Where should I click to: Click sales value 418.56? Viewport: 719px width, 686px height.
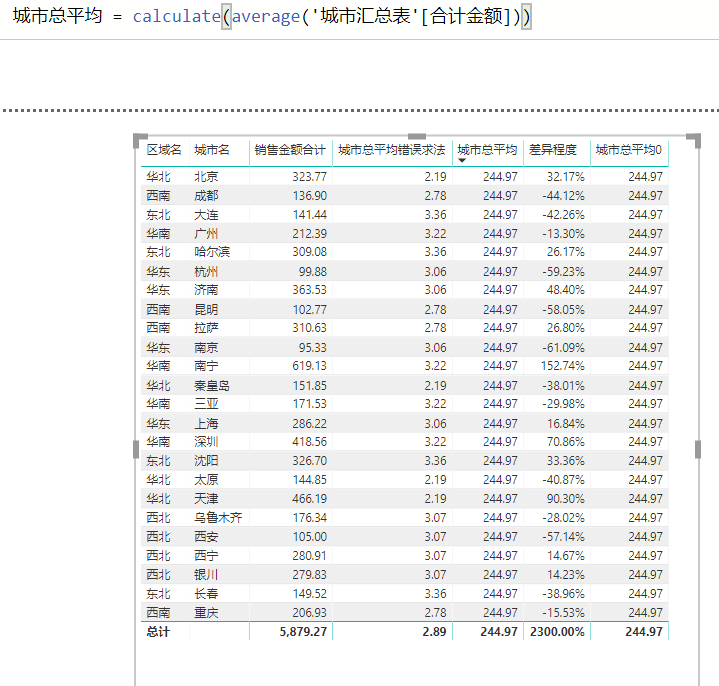tap(310, 442)
